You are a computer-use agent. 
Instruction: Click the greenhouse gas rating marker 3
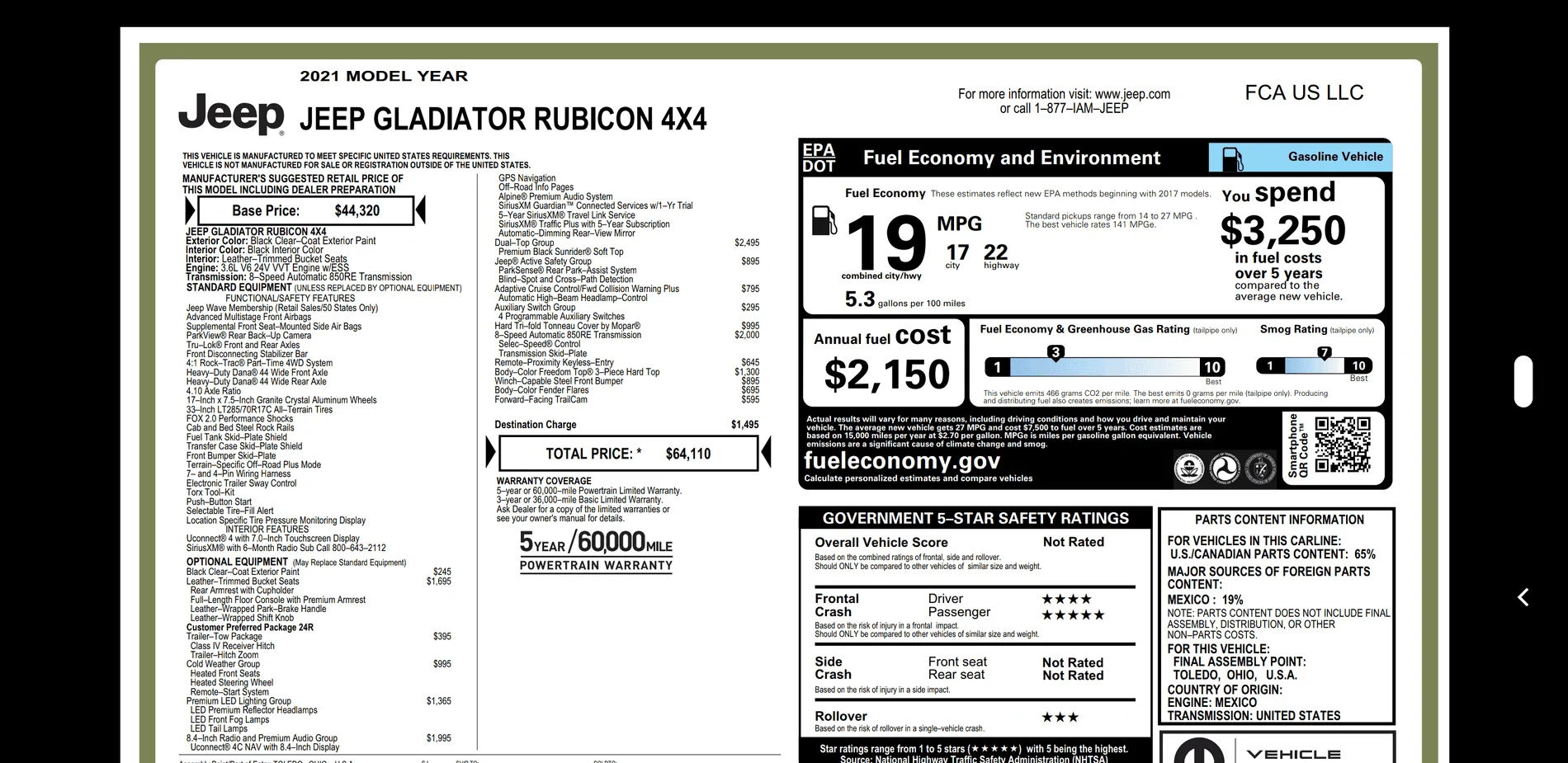pyautogui.click(x=1055, y=352)
